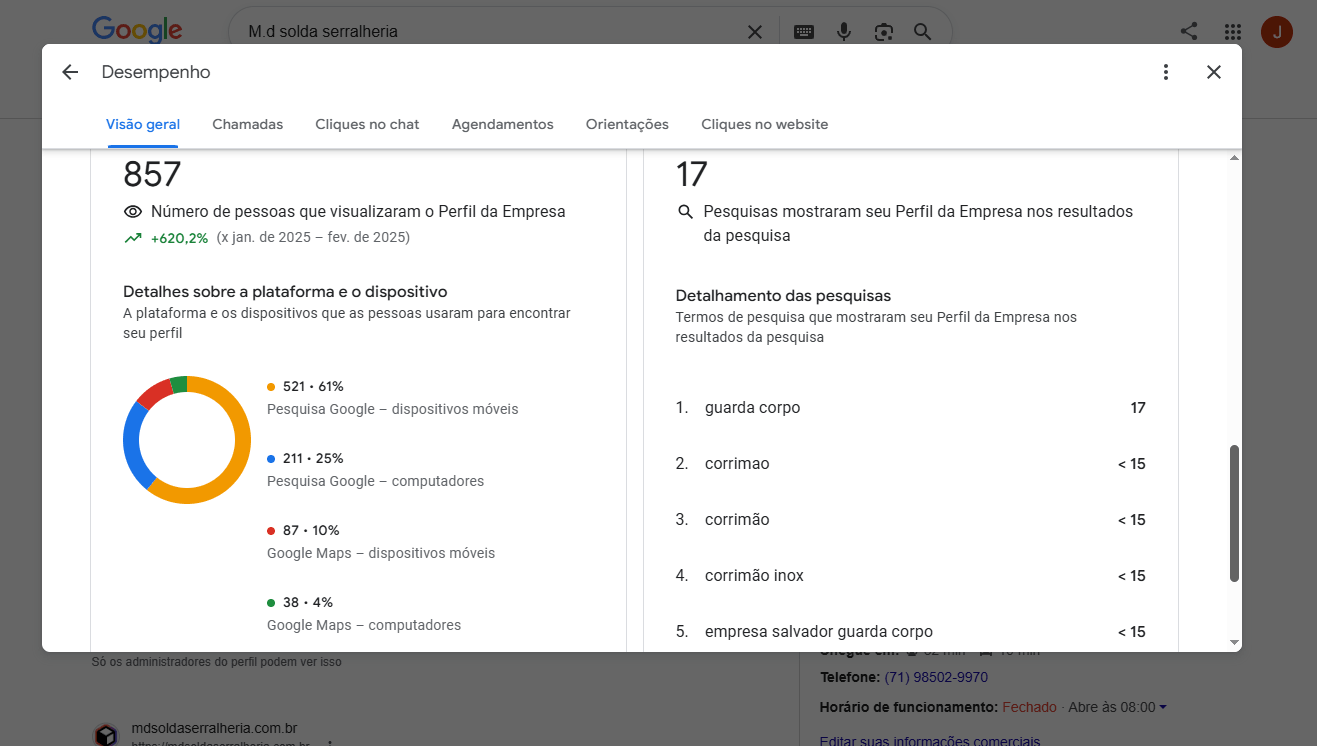Viewport: 1322px width, 746px height.
Task: Open search by image camera icon
Action: [883, 32]
